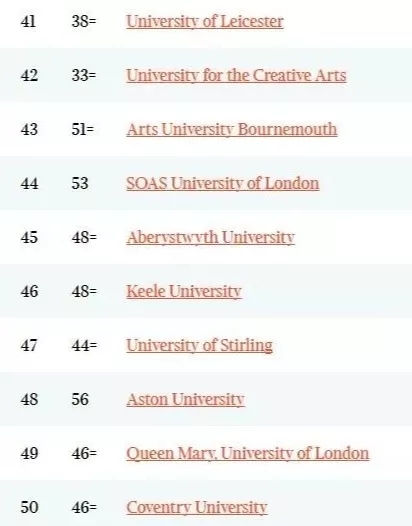This screenshot has height=526, width=412.
Task: Click rank number 41 in first row
Action: pyautogui.click(x=28, y=21)
